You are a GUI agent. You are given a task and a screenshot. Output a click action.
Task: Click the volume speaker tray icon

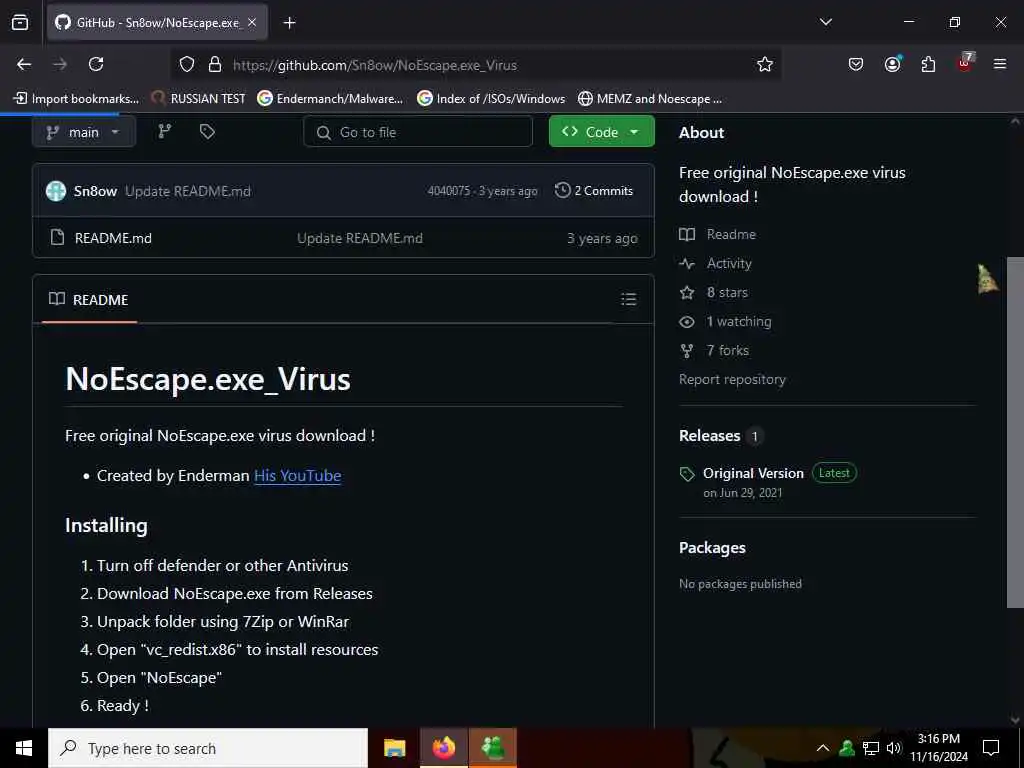(x=894, y=748)
